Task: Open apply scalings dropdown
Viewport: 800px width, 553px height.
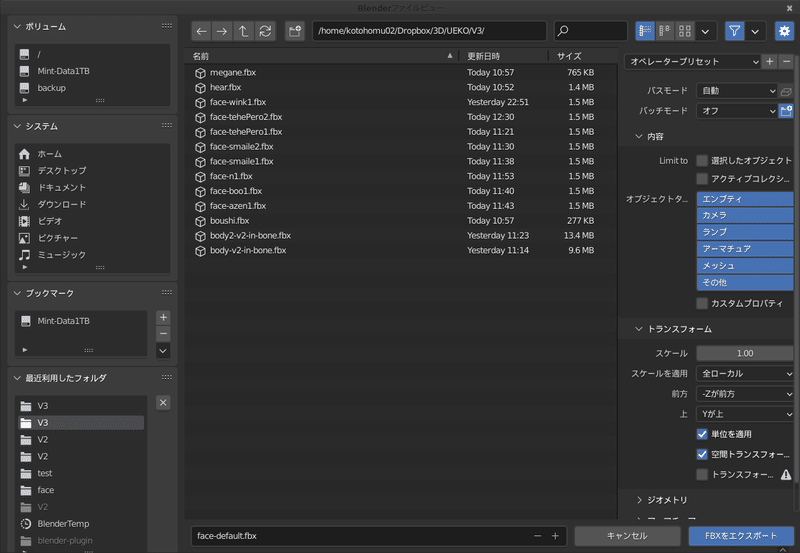Action: pos(745,373)
